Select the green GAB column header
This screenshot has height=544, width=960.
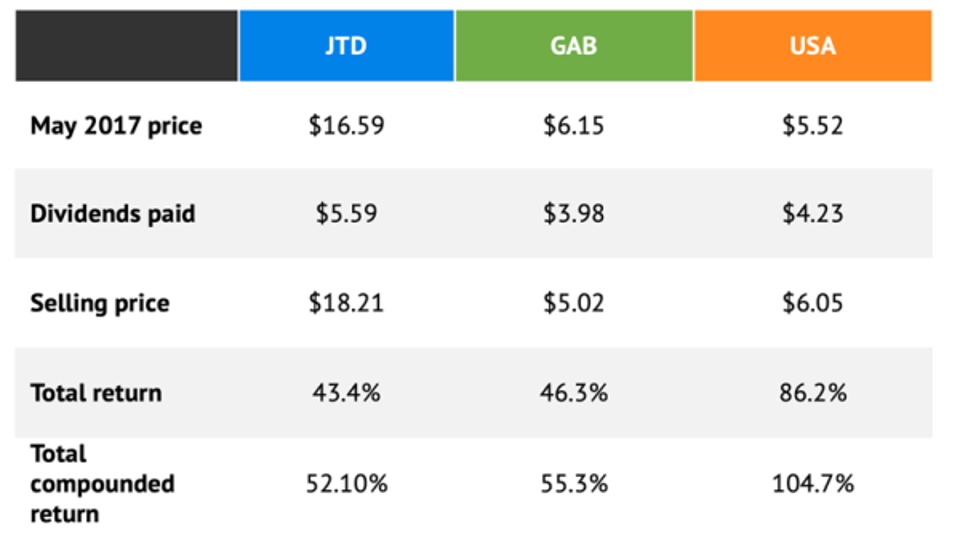click(574, 46)
